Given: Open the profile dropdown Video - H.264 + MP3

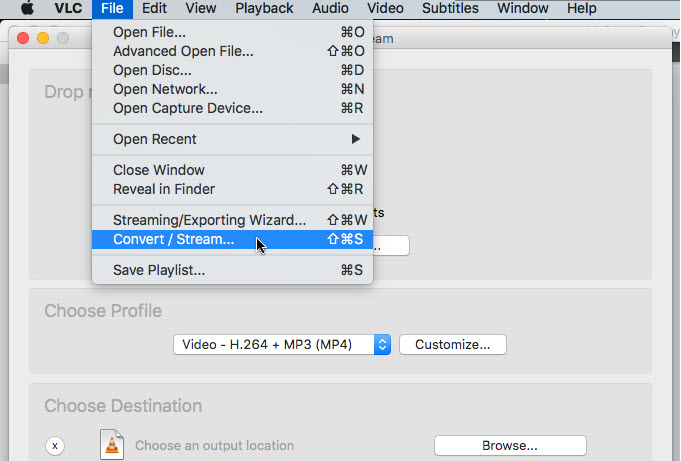Looking at the screenshot, I should click(x=282, y=344).
